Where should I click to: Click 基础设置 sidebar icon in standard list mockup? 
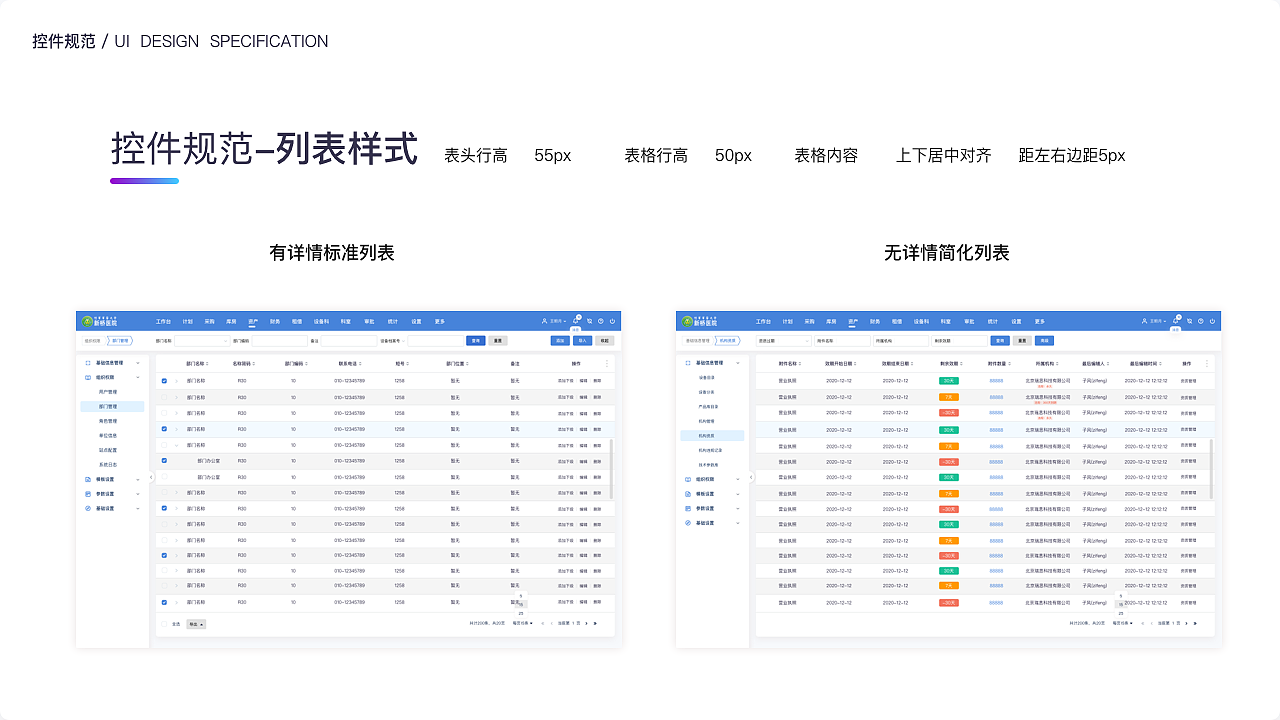point(87,509)
